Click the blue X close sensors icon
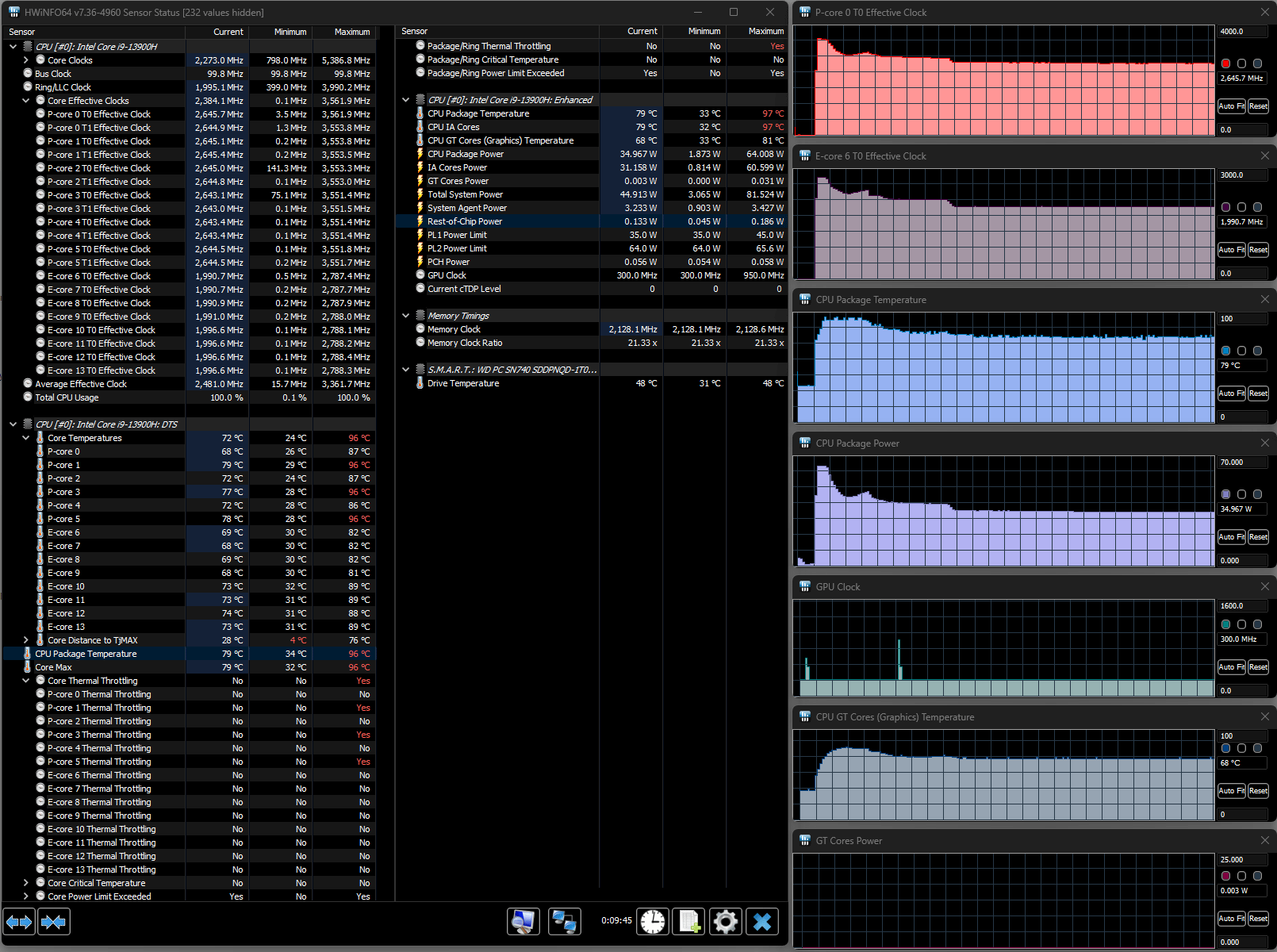 (762, 922)
